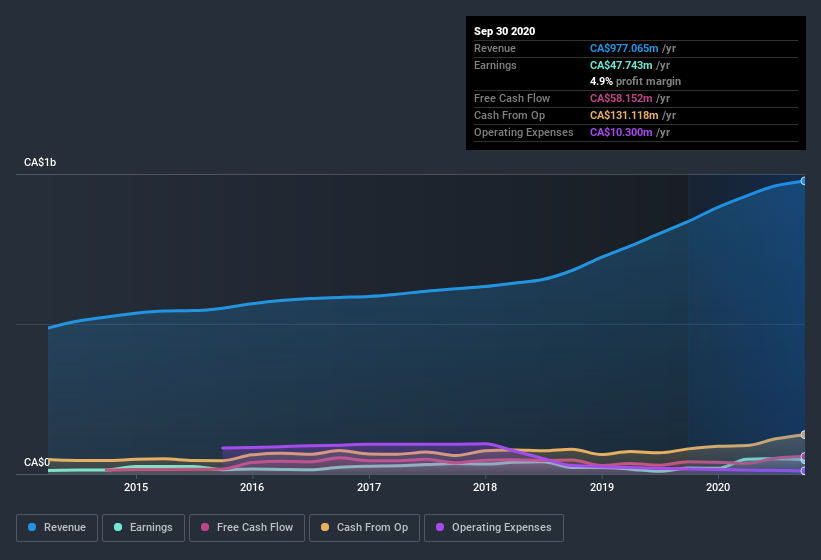Click the 2018 x-axis label

point(485,487)
